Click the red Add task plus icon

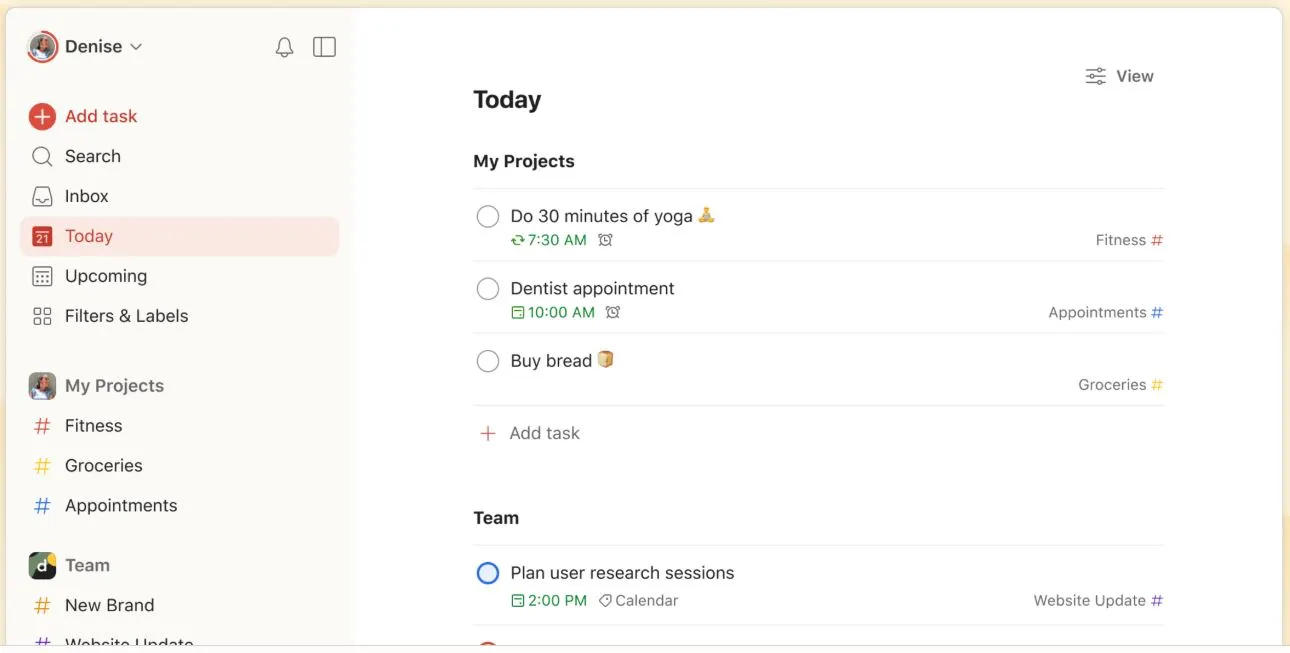click(x=42, y=117)
